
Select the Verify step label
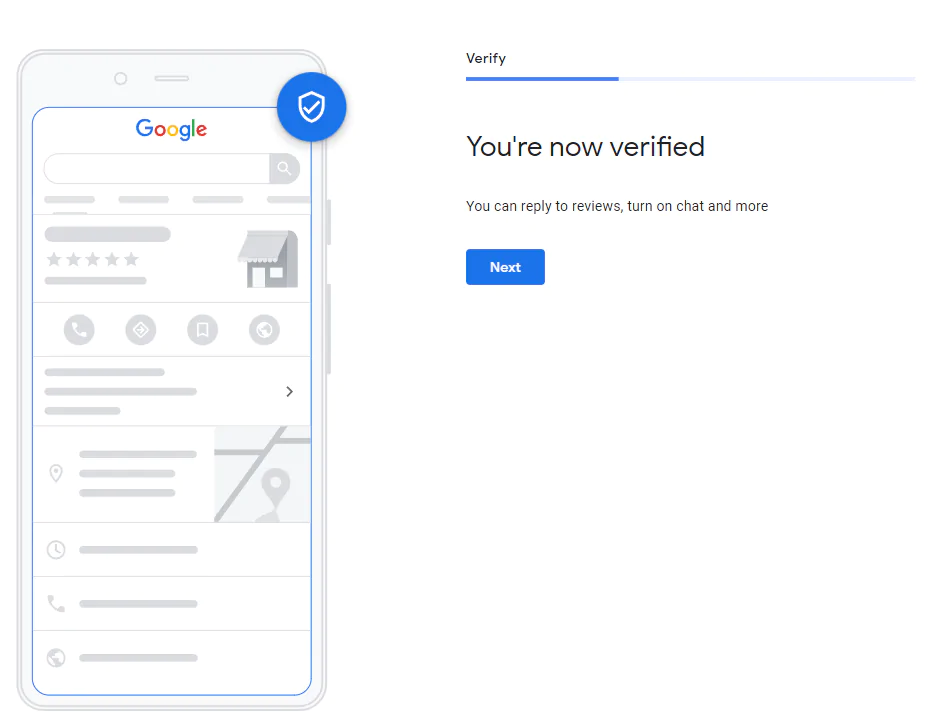(486, 58)
